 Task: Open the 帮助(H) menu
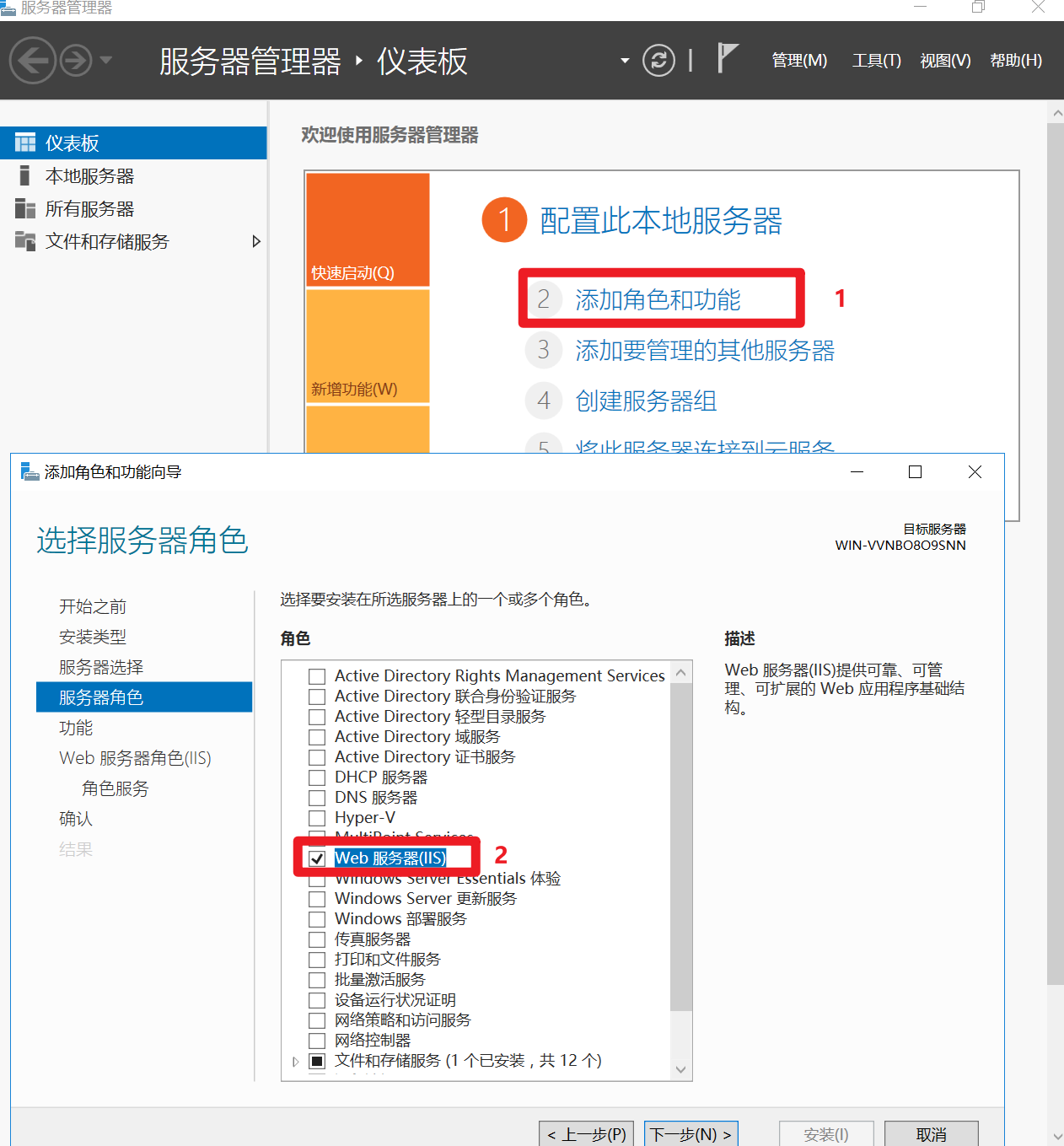click(x=1016, y=61)
